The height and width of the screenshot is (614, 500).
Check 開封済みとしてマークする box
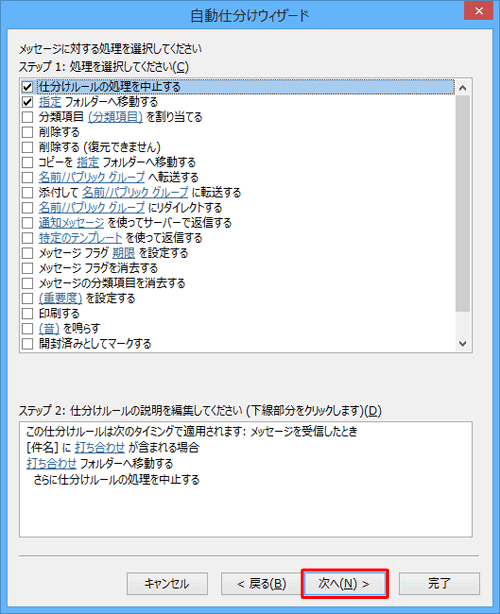pyautogui.click(x=27, y=343)
